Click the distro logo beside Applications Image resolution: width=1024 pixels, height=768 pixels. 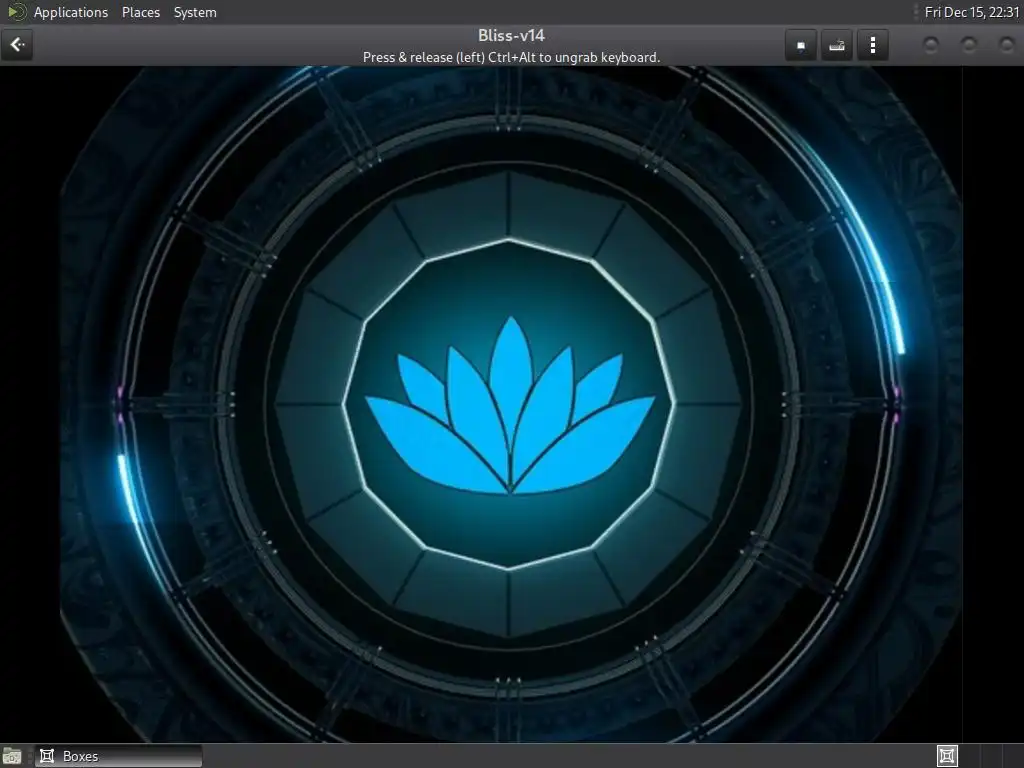[16, 12]
